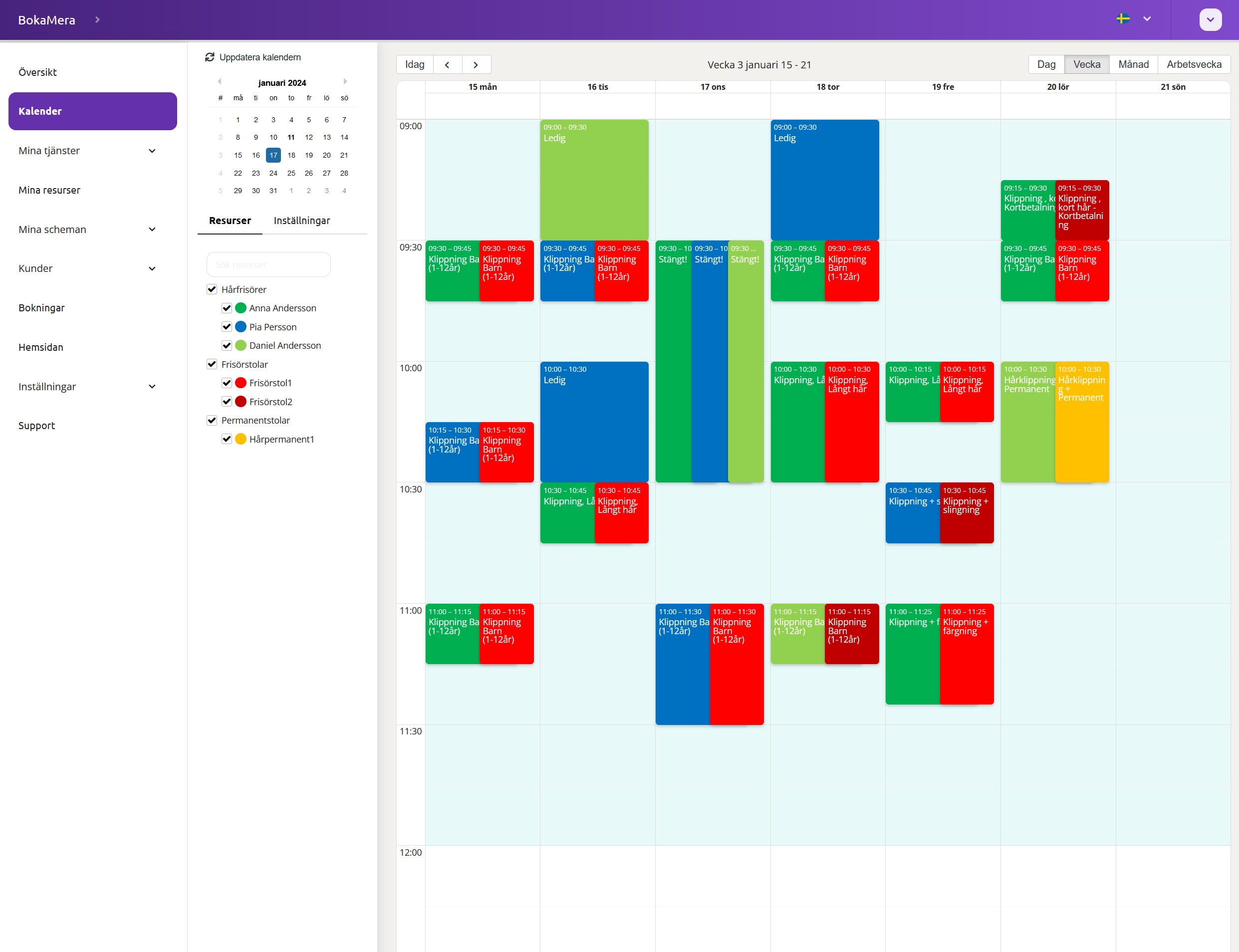Open the language dropdown chevron
This screenshot has height=952, width=1239.
pos(1147,19)
